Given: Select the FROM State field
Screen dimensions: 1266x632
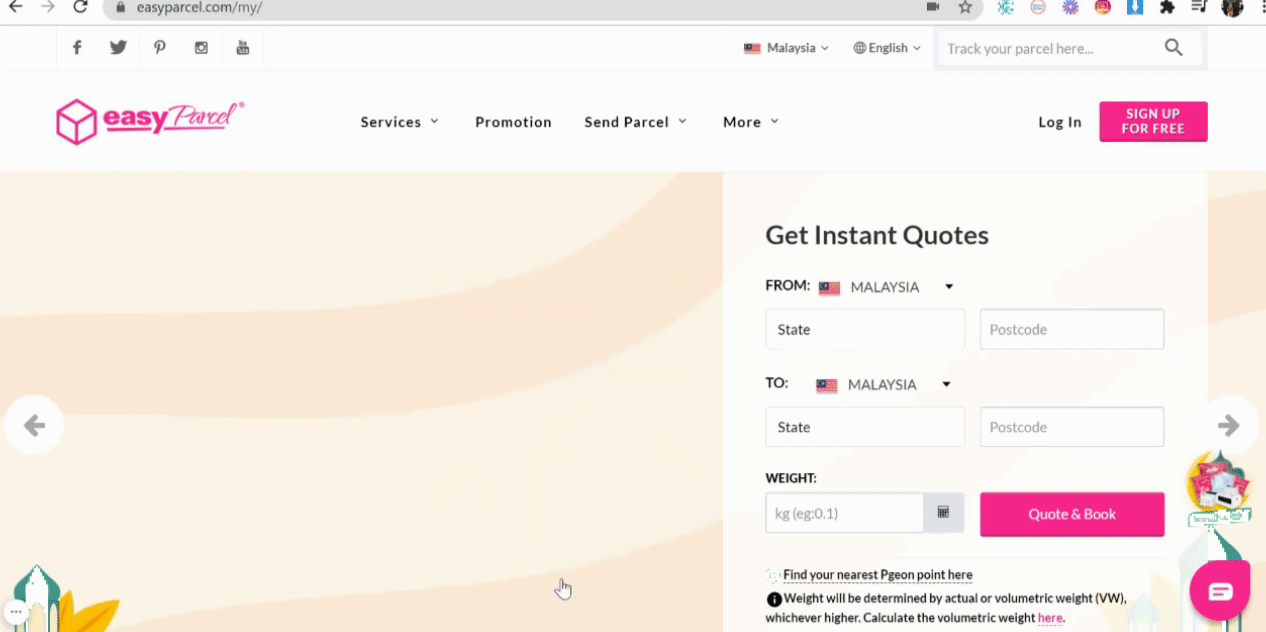Looking at the screenshot, I should pos(865,329).
